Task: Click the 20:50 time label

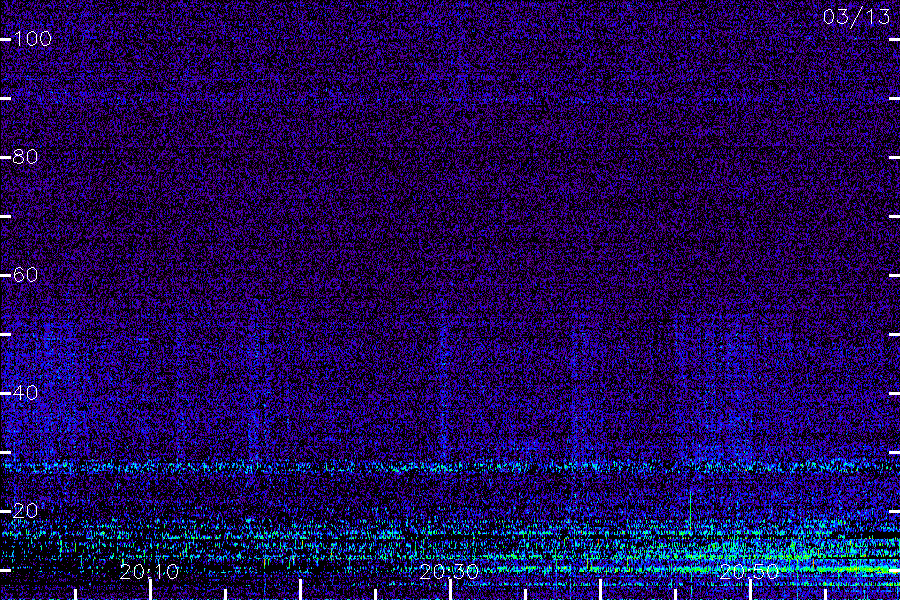Action: click(749, 572)
